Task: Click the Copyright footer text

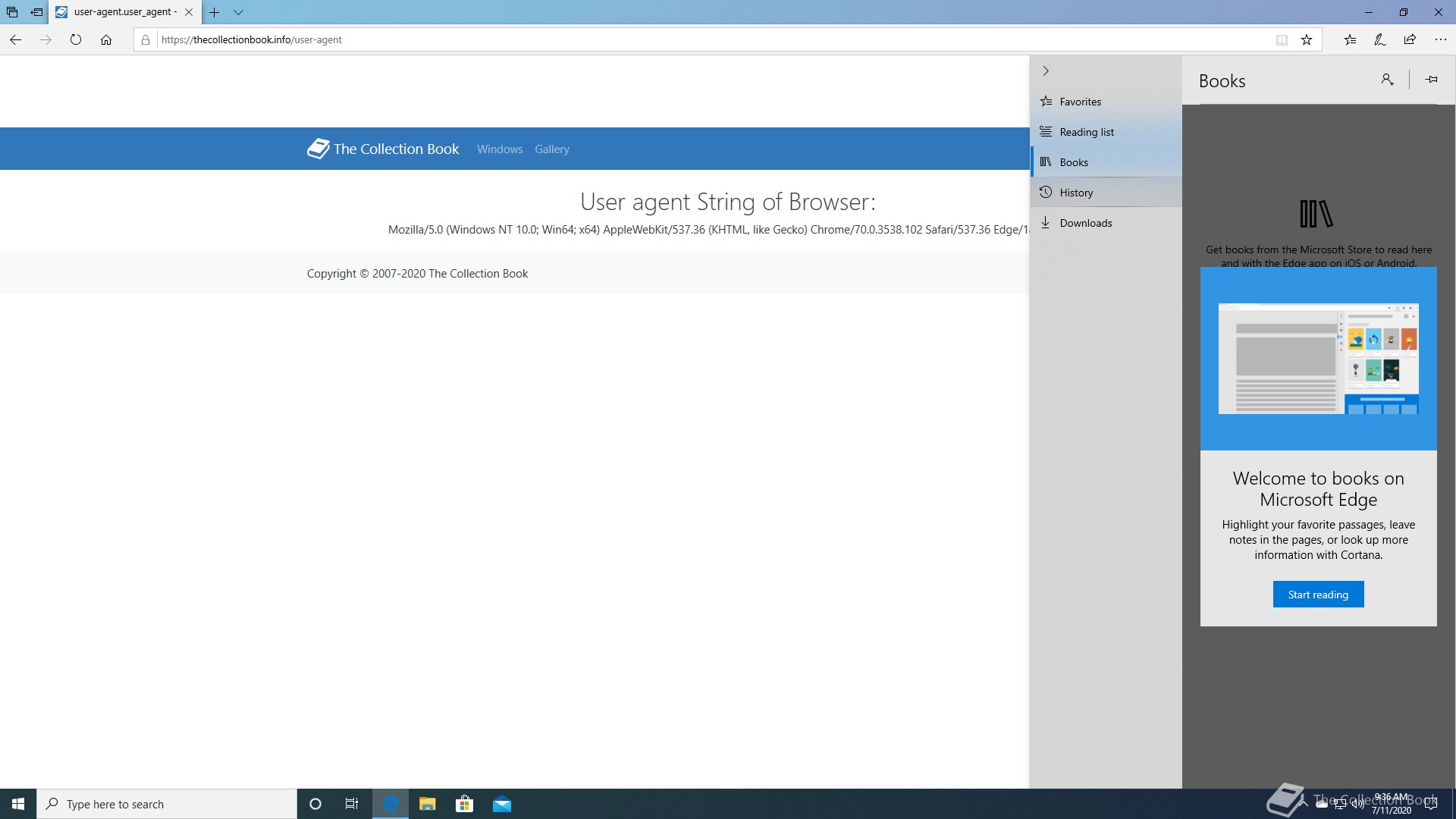Action: tap(417, 274)
